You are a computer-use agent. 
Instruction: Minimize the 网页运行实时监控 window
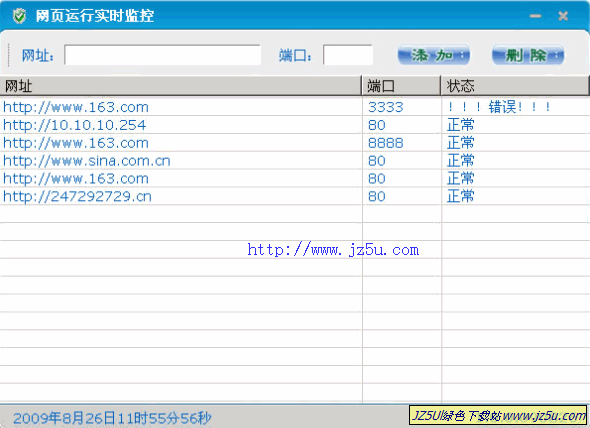(535, 16)
